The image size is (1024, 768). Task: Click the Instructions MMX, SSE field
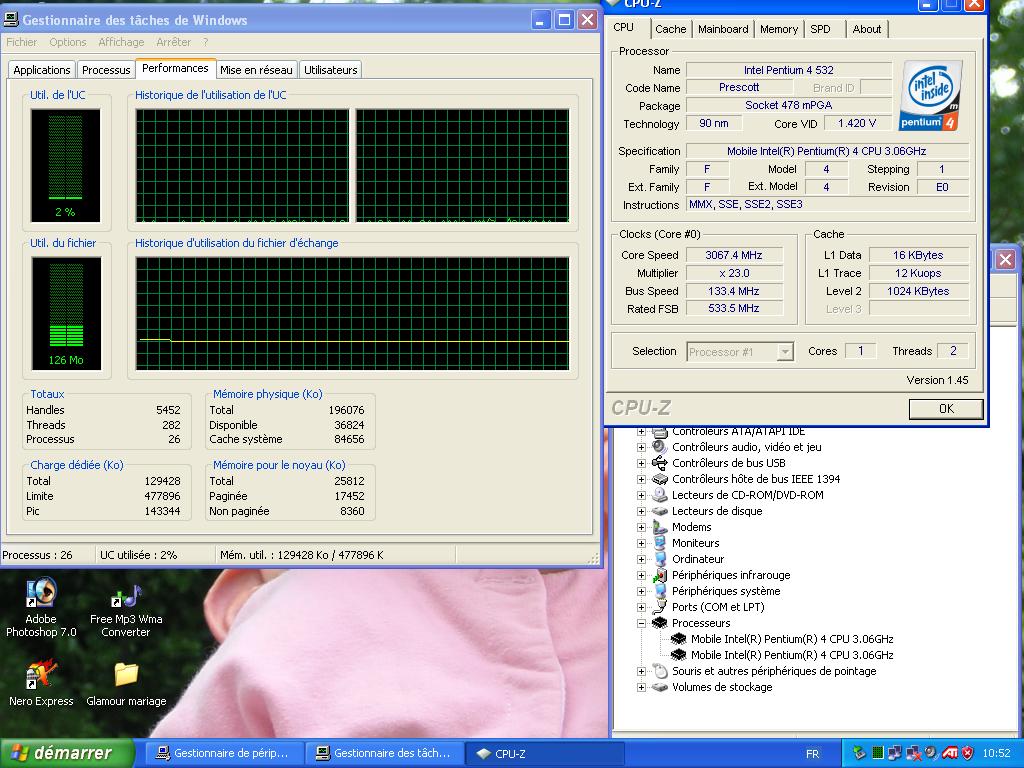coord(827,204)
